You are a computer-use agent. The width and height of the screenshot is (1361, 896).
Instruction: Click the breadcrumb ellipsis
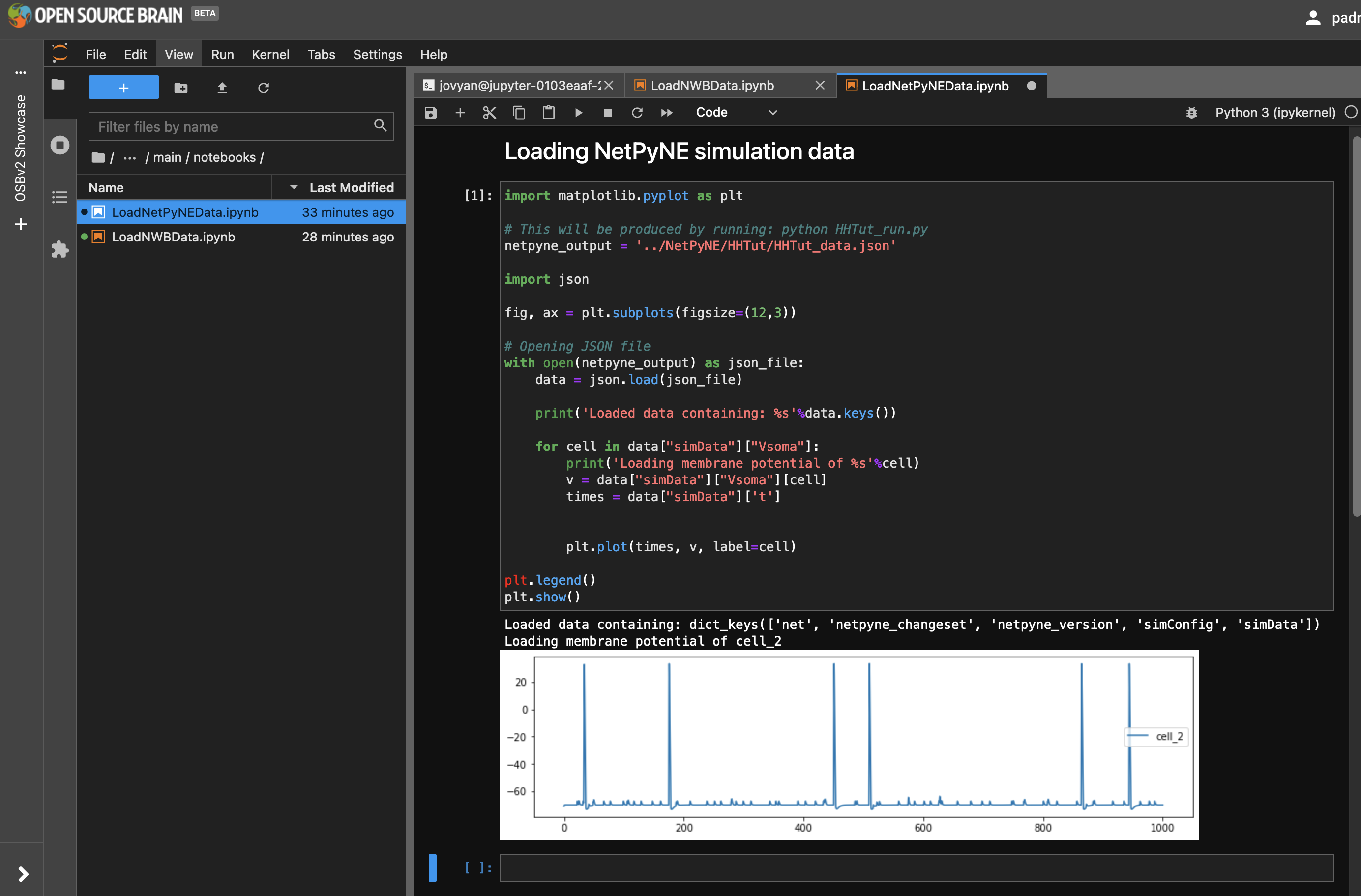tap(130, 158)
